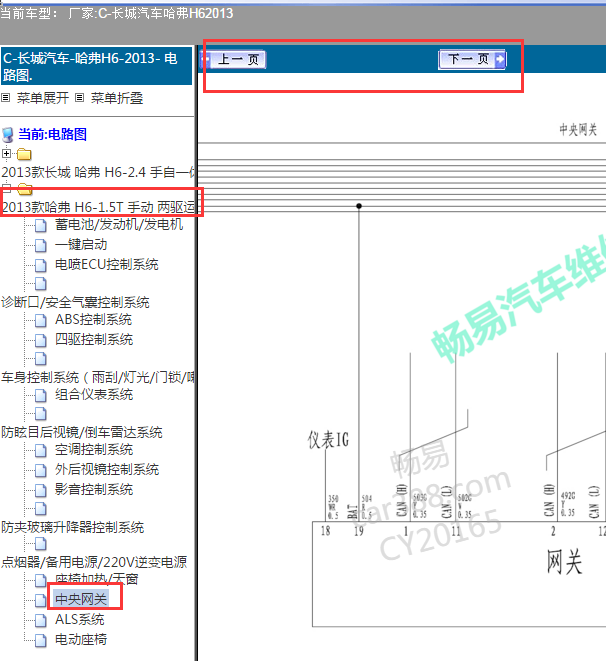606x661 pixels.
Task: Collapse the 2013款哈弗 H6-1.5T folder
Action: tap(6, 188)
